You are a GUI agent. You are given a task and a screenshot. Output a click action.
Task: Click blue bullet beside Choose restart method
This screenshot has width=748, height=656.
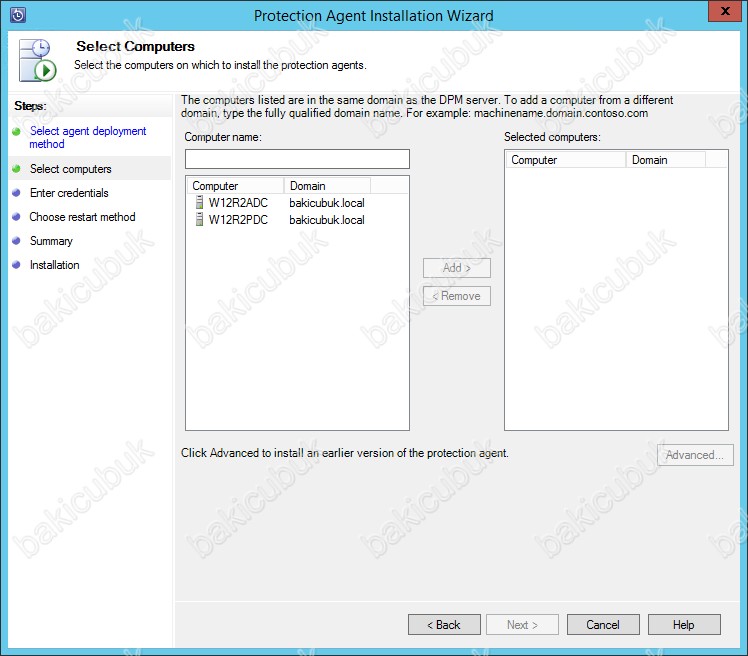(16, 217)
